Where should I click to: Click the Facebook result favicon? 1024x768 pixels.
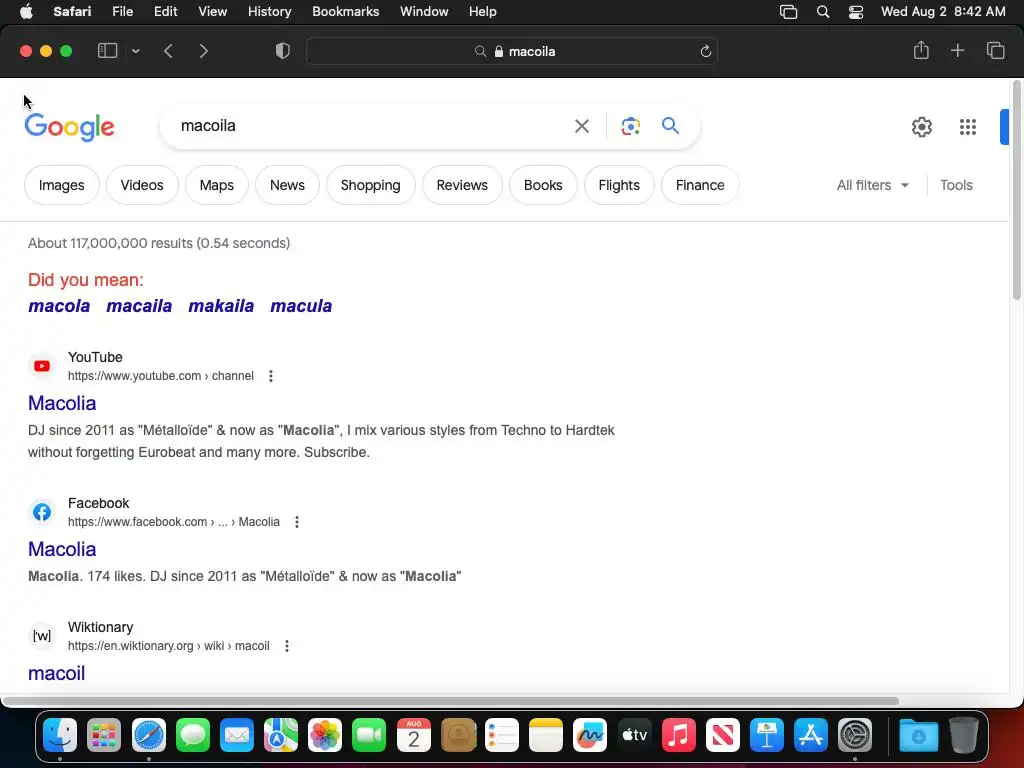click(x=42, y=513)
